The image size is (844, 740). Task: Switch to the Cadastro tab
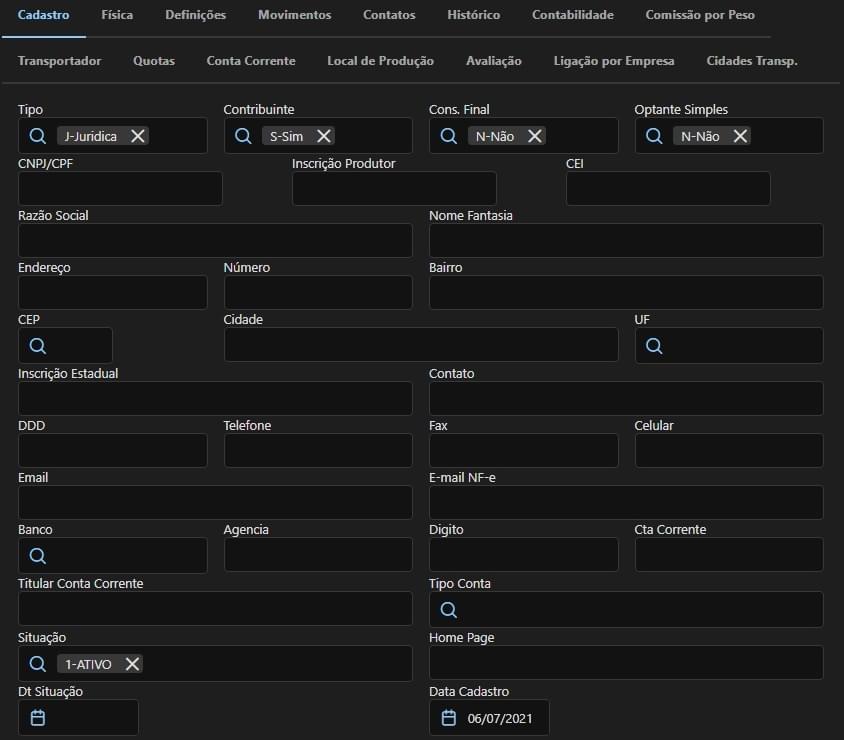point(44,15)
